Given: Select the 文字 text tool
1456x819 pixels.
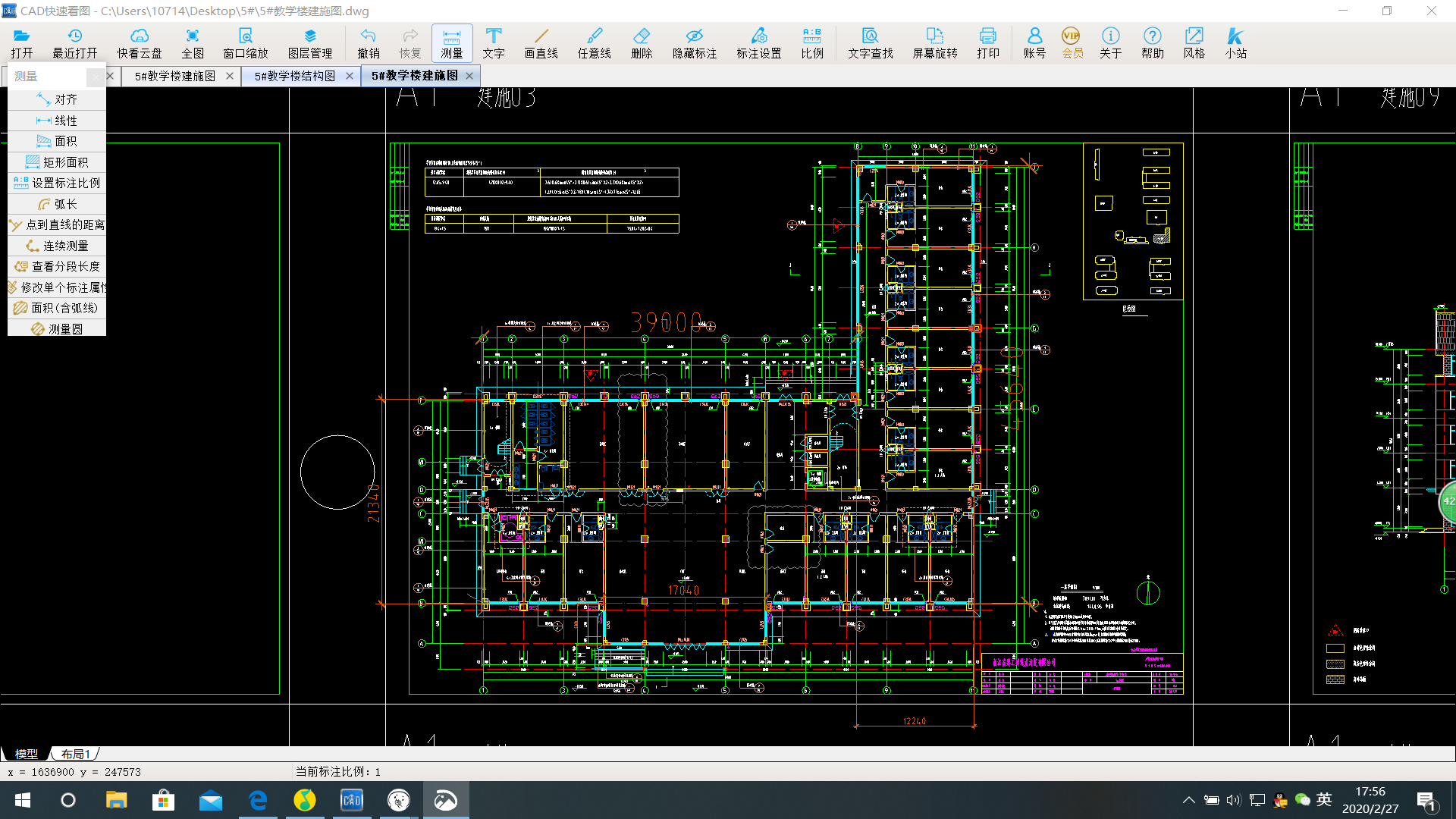Looking at the screenshot, I should point(494,43).
